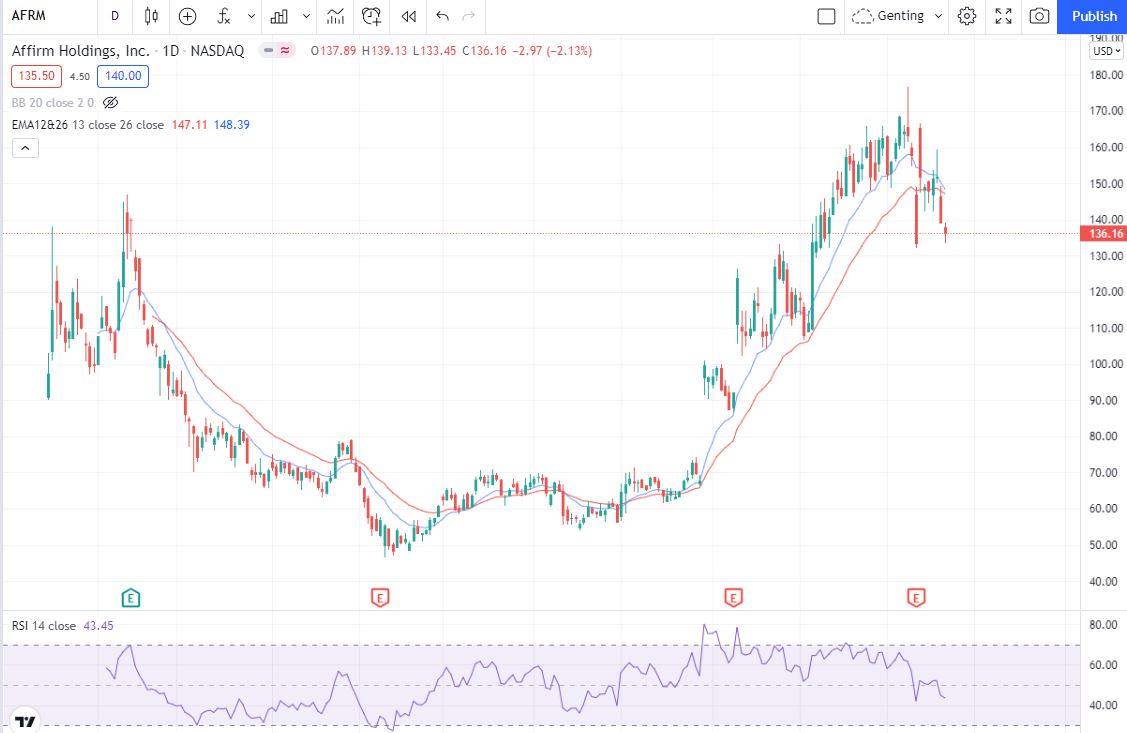The width and height of the screenshot is (1127, 733).
Task: Open the chevron dropdown beside the bar chart icon
Action: [306, 16]
